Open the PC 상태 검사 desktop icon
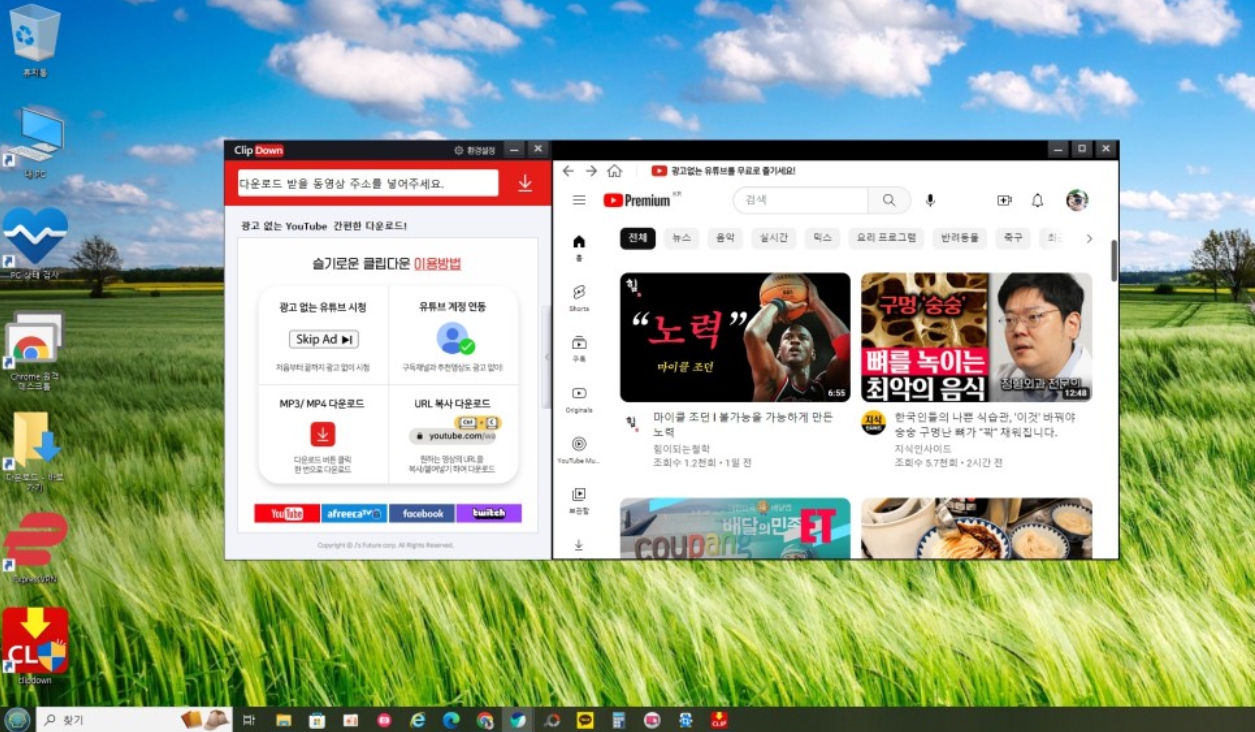The image size is (1255, 732). click(35, 243)
